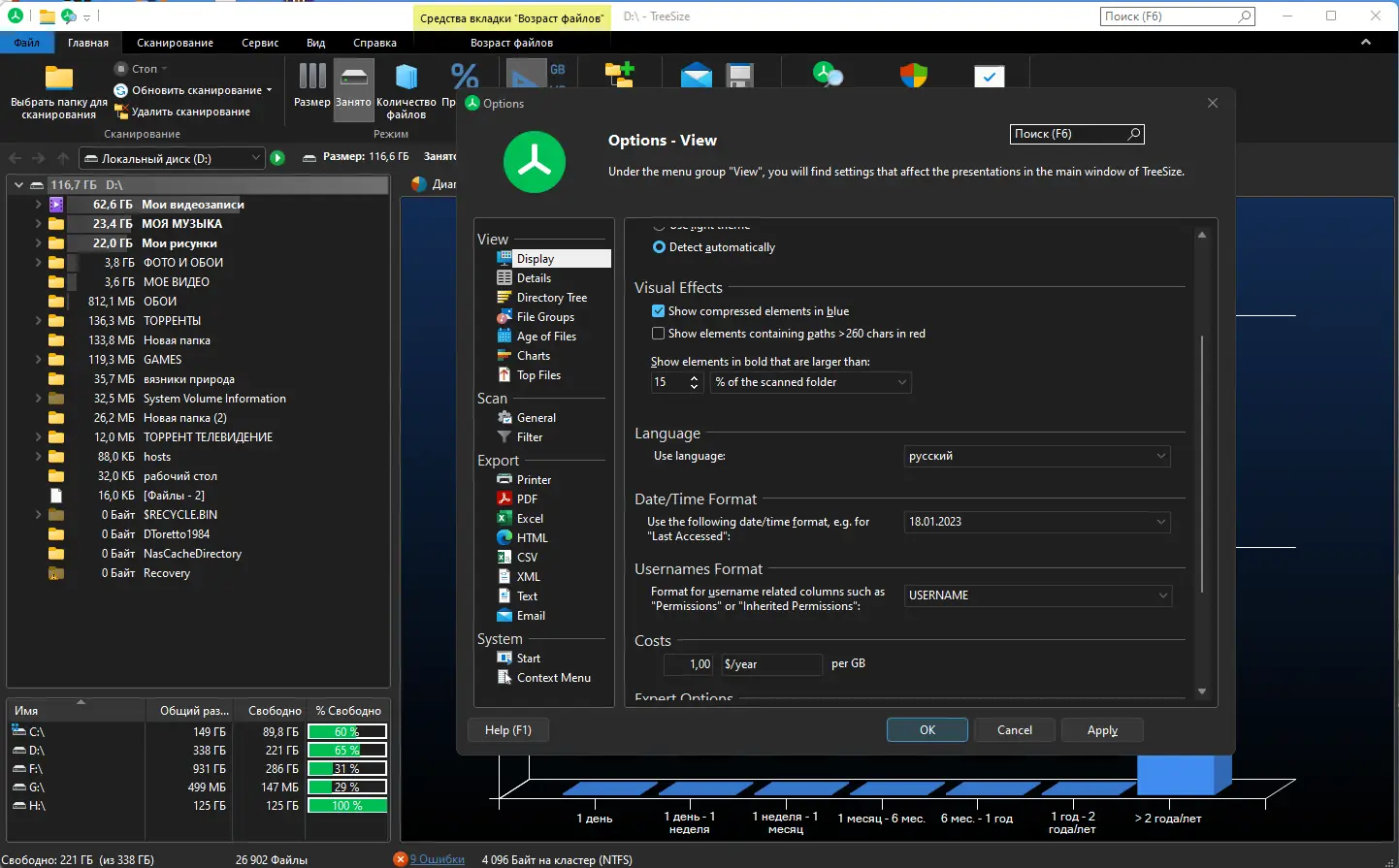Open the Details options page
The height and width of the screenshot is (868, 1399).
tap(534, 278)
